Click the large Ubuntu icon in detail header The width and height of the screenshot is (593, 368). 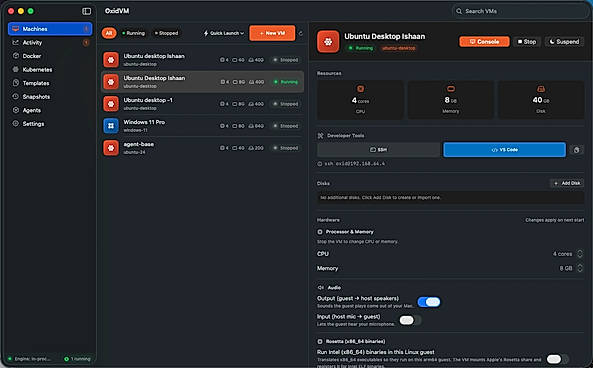click(x=328, y=42)
